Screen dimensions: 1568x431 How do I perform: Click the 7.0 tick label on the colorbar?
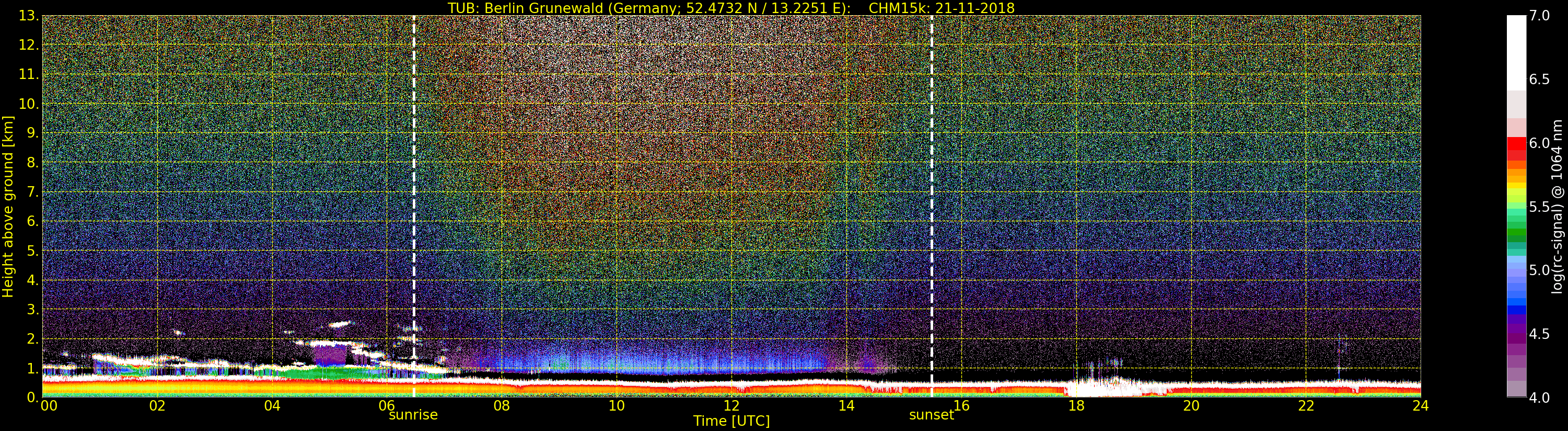click(1539, 16)
